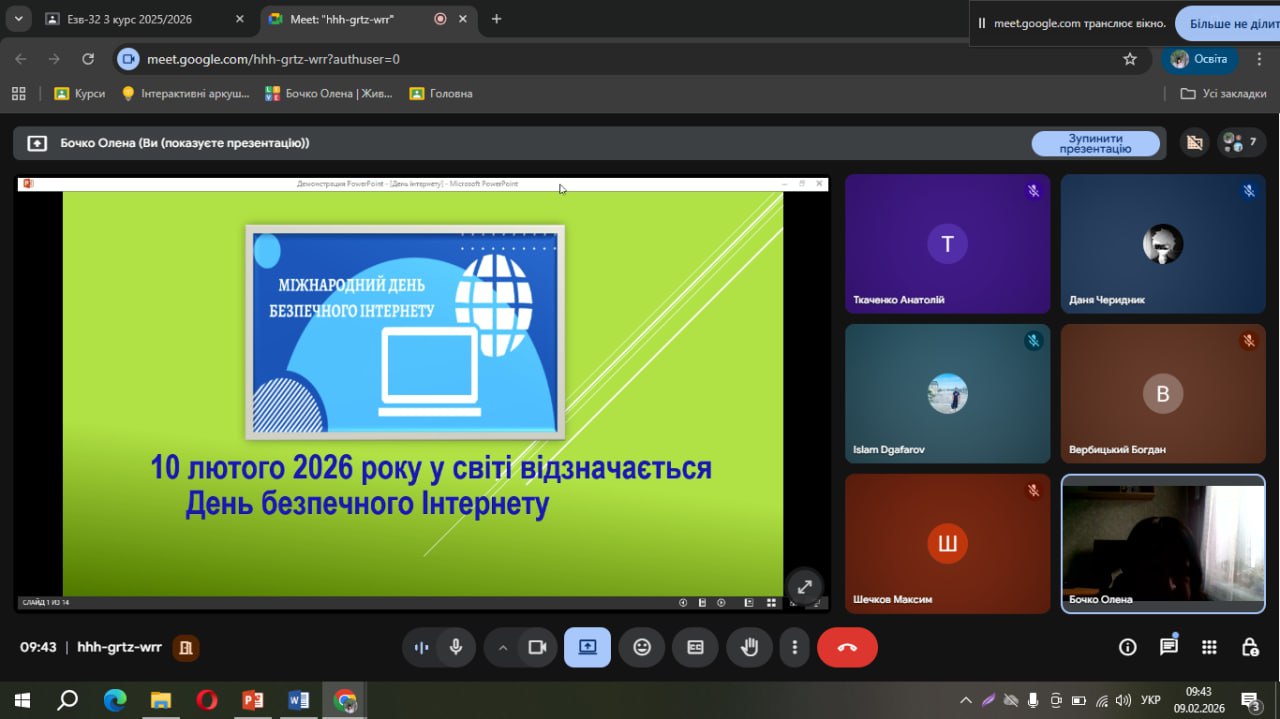This screenshot has height=719, width=1280.
Task: Raise your hand in the meeting
Action: 749,647
